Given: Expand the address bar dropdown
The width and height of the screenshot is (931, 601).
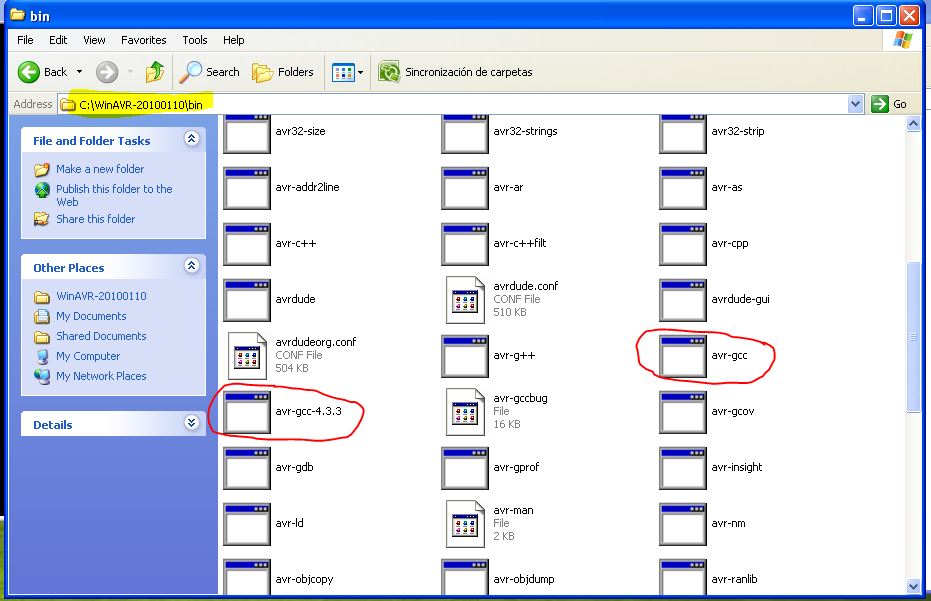Looking at the screenshot, I should pos(855,105).
